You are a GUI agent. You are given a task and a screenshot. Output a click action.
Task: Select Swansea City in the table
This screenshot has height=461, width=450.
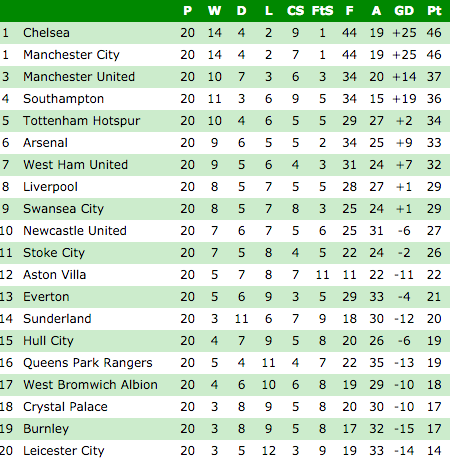click(x=63, y=209)
